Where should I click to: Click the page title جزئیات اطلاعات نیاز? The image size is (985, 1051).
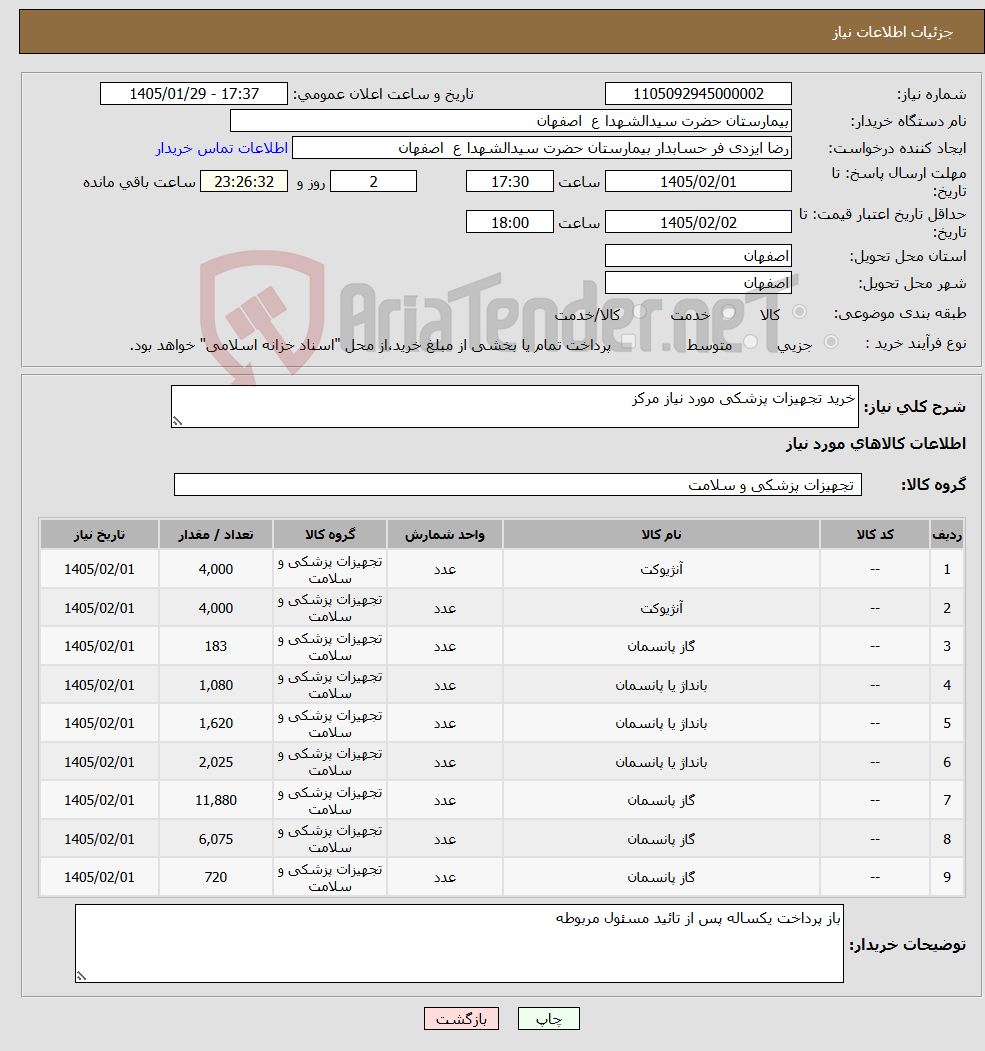[893, 32]
